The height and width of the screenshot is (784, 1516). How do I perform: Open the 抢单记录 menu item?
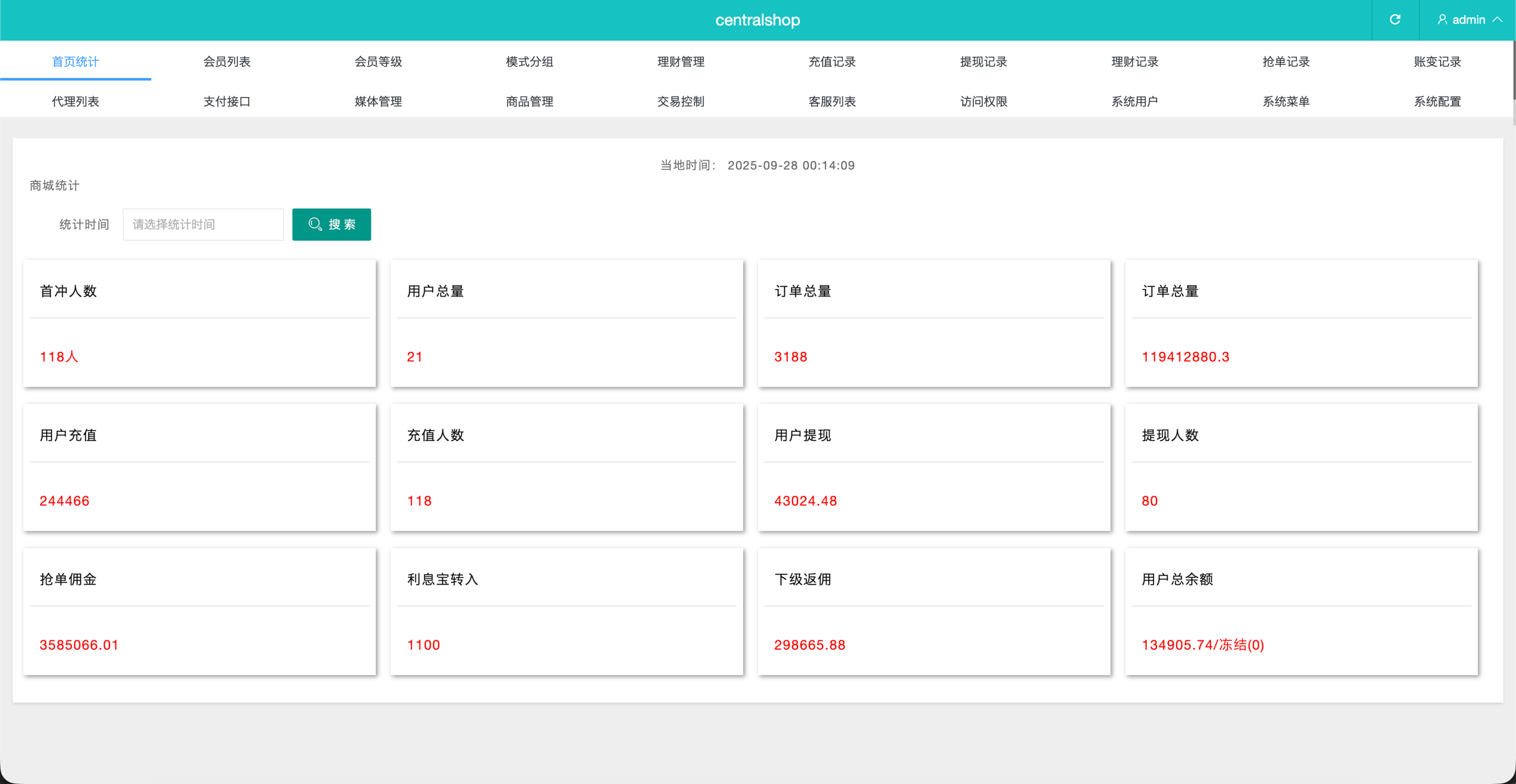point(1286,62)
